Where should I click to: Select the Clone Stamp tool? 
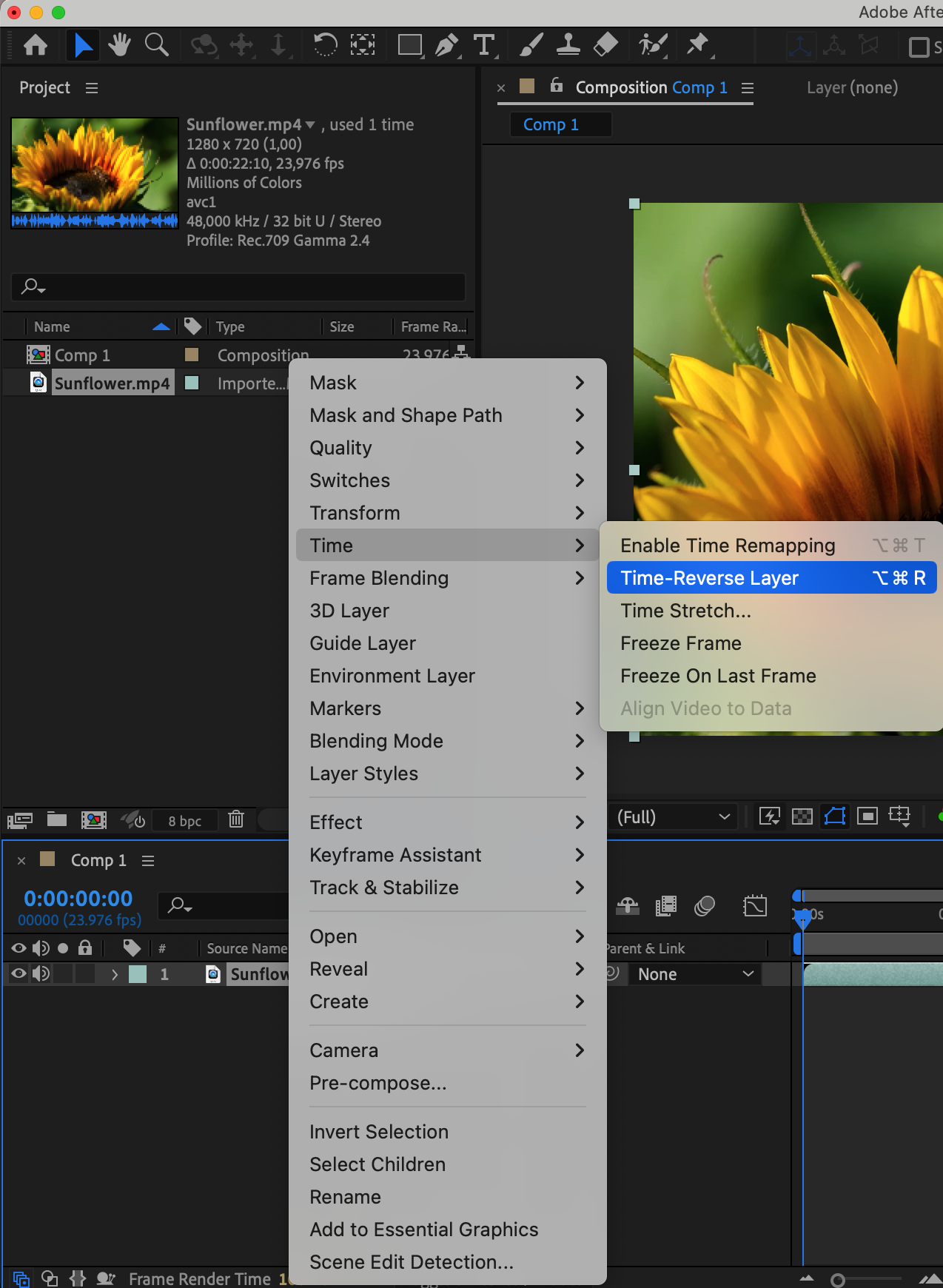pyautogui.click(x=568, y=45)
